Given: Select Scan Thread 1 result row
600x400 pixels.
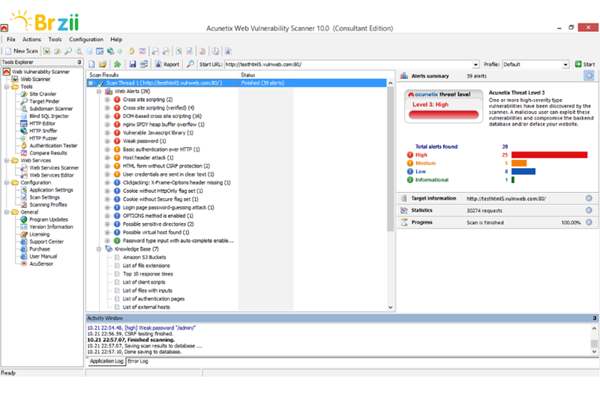Looking at the screenshot, I should 236,83.
